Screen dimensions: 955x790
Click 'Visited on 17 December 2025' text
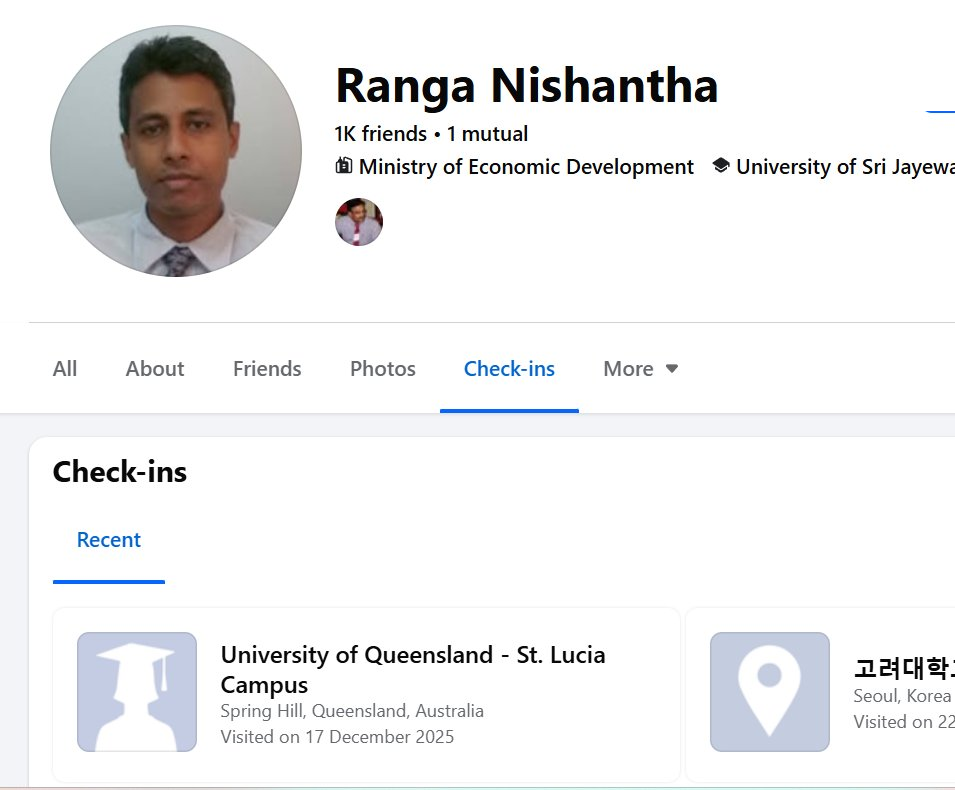[337, 737]
